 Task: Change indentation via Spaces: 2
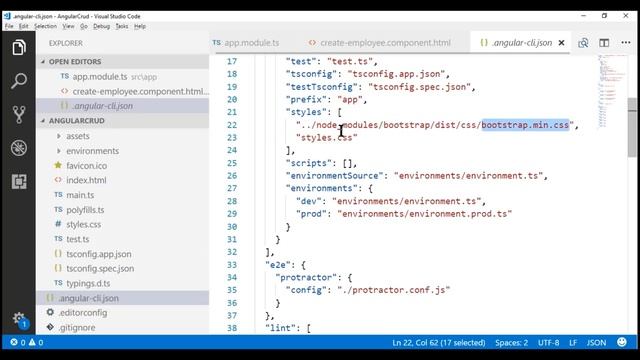coord(511,342)
